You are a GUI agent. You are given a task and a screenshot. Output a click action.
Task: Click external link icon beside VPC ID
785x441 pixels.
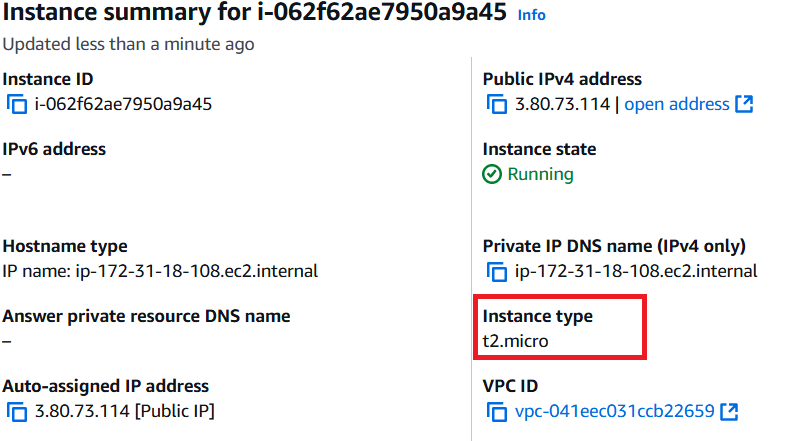tap(729, 411)
